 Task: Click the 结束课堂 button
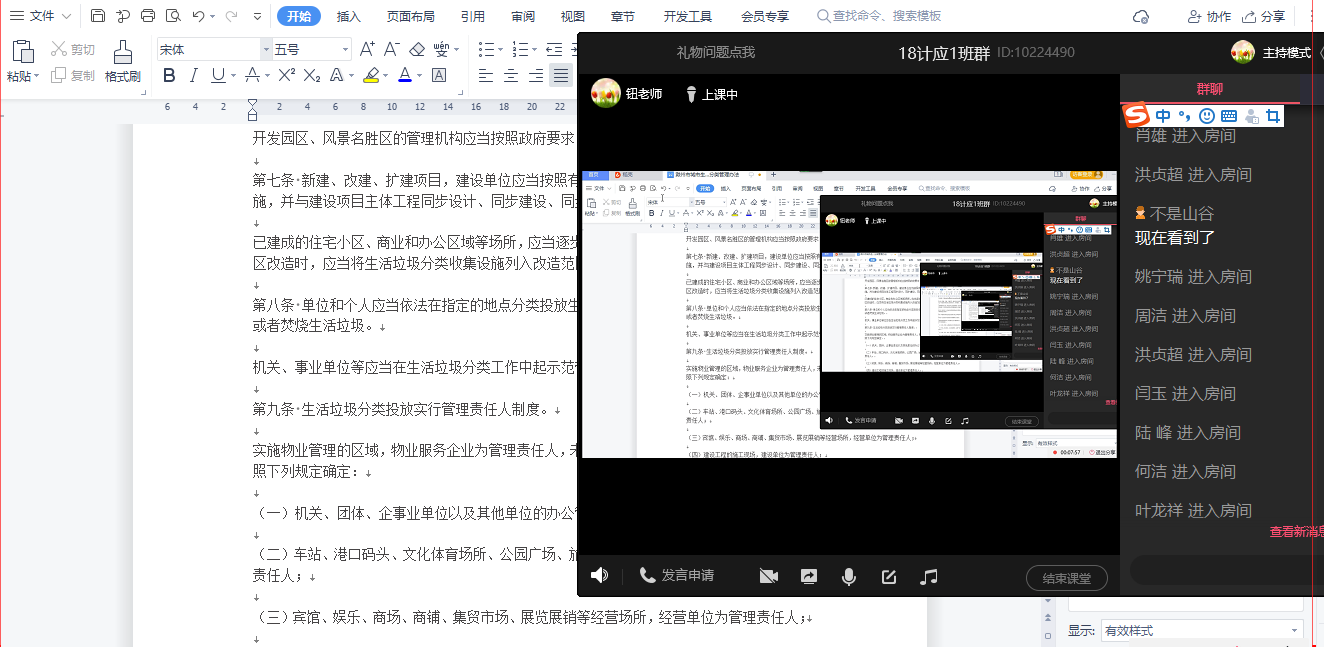point(1066,577)
